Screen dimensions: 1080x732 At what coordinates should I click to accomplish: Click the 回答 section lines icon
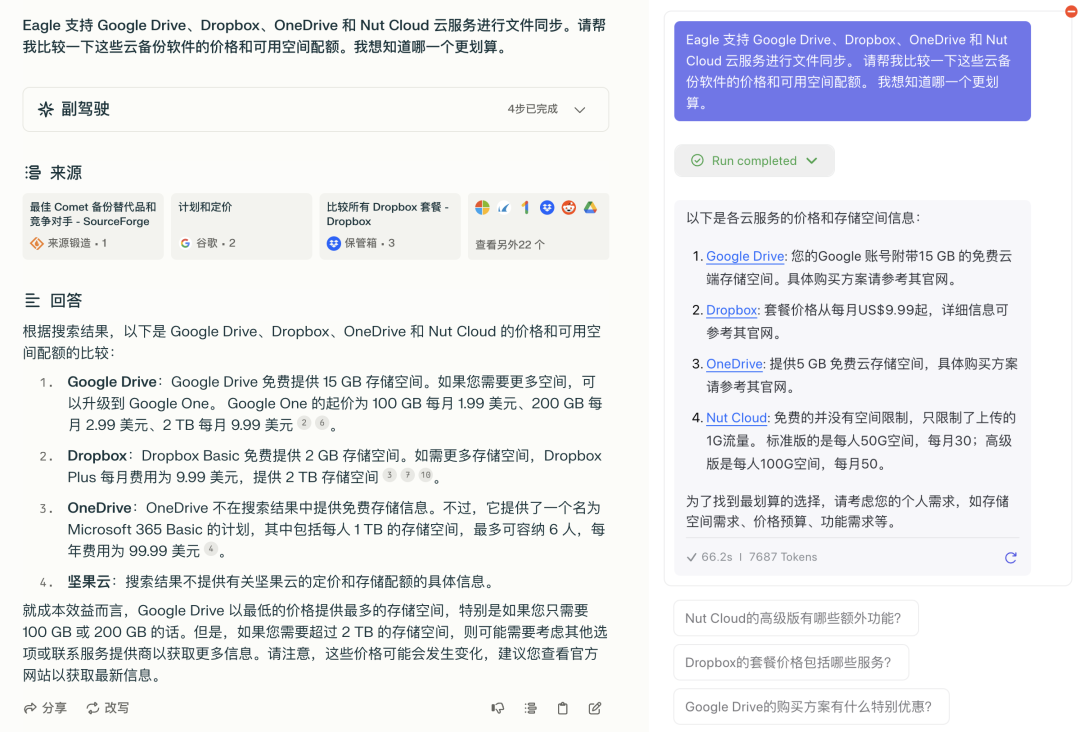32,300
